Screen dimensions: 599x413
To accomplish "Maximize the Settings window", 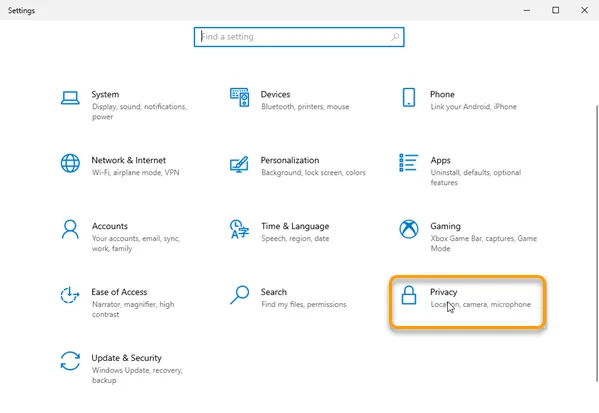I will point(555,10).
